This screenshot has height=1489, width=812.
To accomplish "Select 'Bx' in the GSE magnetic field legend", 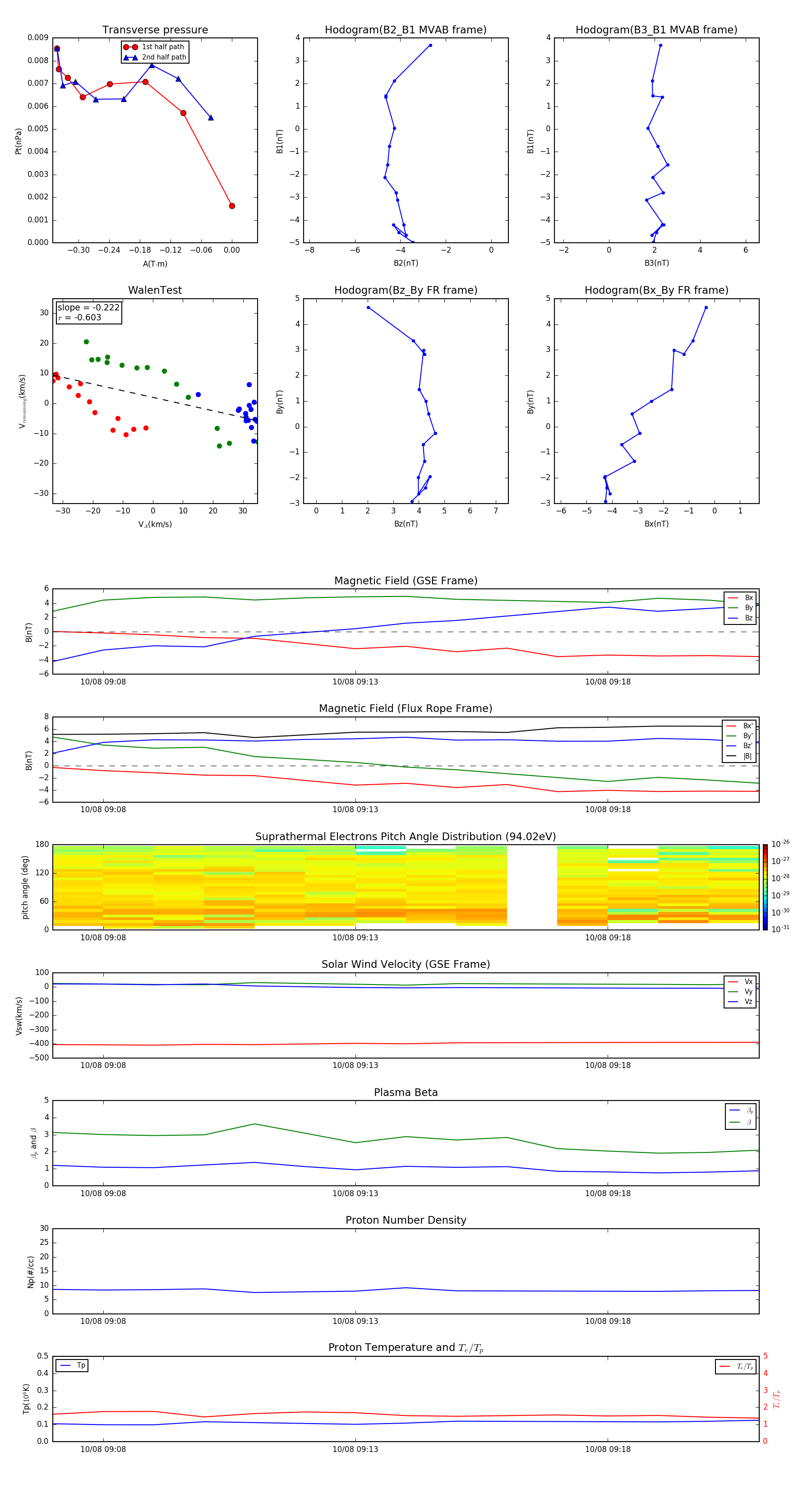I will click(x=740, y=598).
